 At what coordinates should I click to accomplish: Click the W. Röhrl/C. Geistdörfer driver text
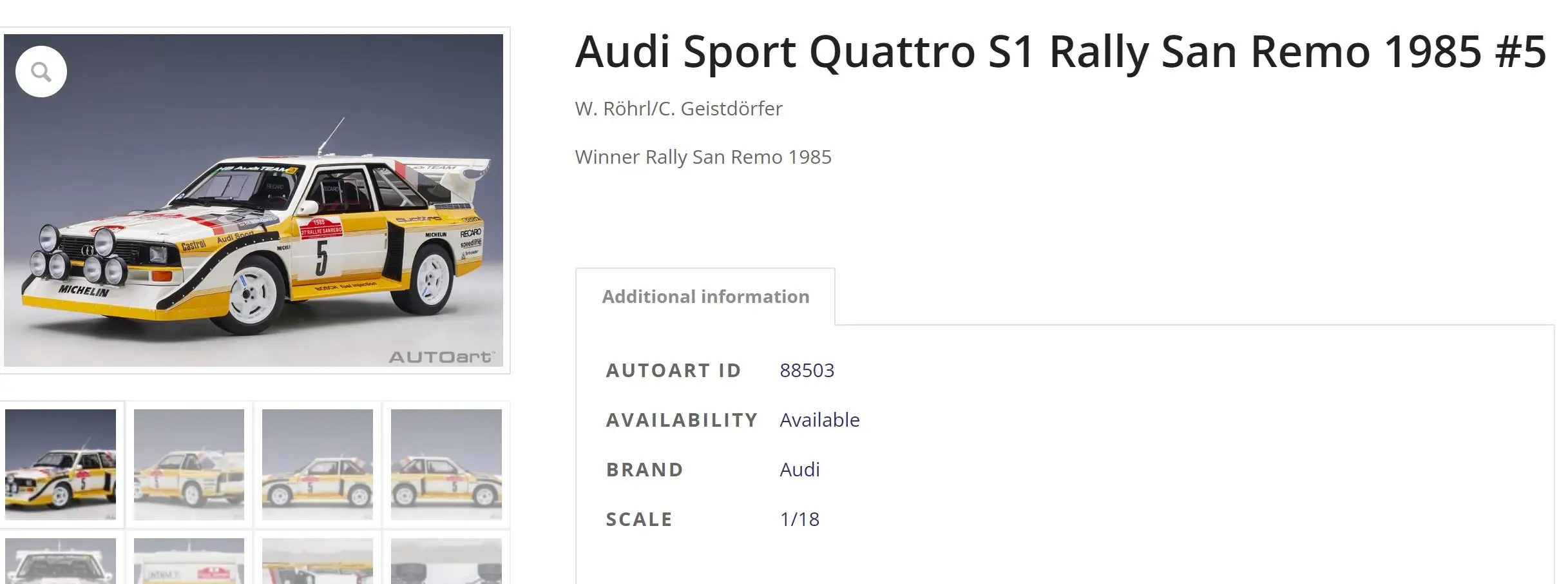[678, 108]
